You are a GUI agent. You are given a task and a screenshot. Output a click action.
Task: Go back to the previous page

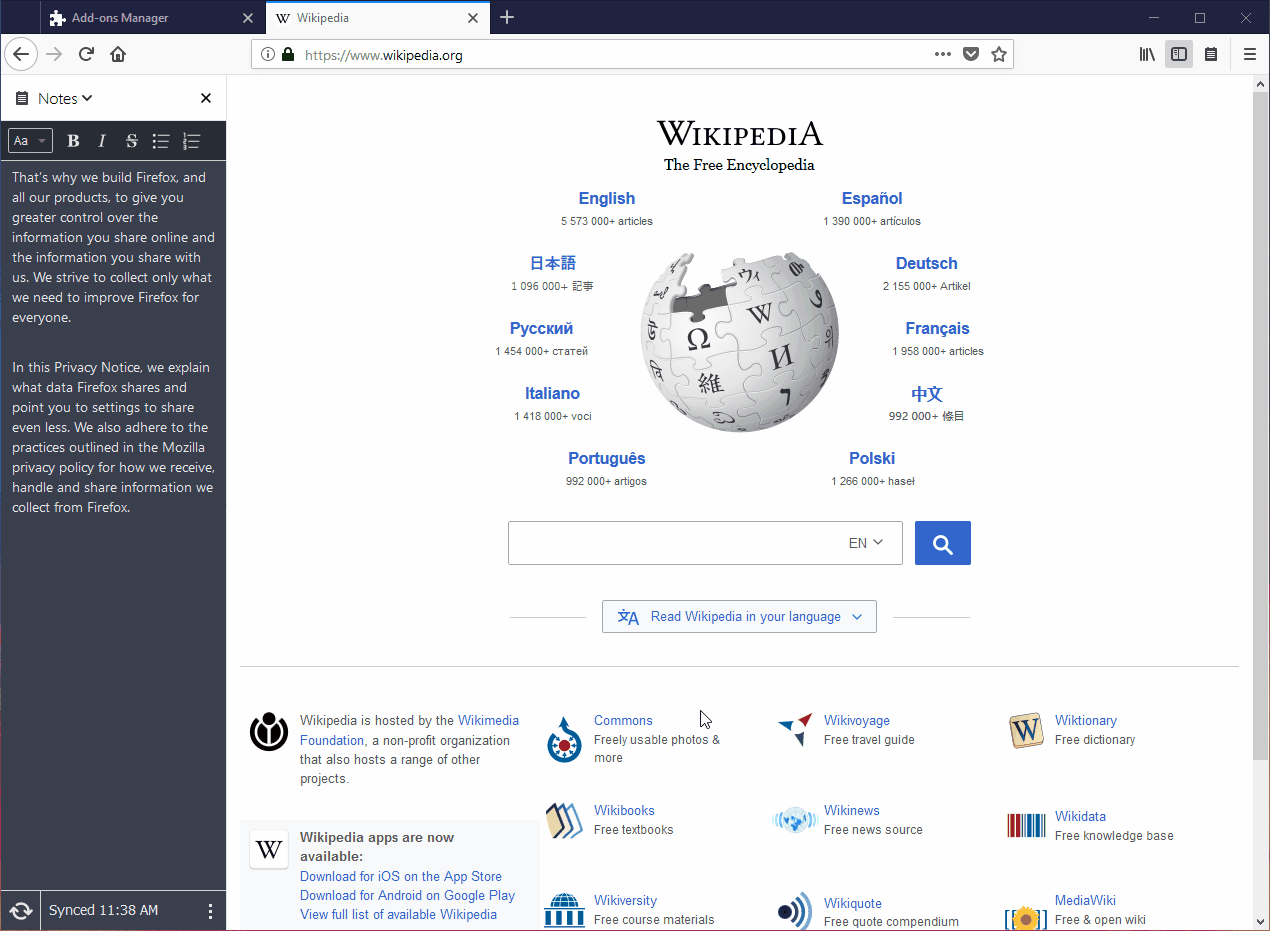pos(21,54)
